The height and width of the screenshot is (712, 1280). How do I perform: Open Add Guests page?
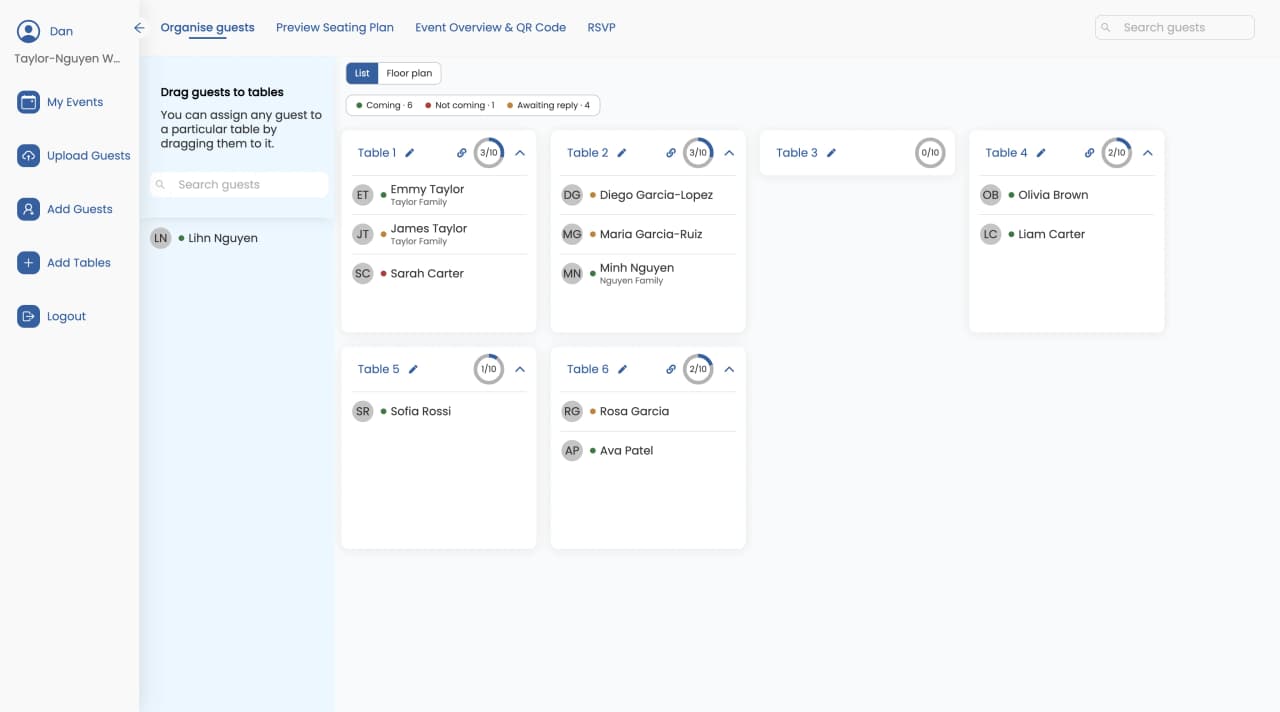(80, 209)
